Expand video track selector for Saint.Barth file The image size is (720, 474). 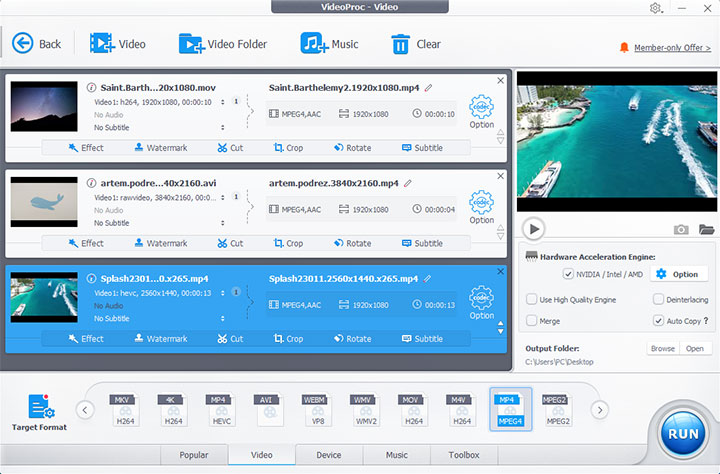coord(223,102)
